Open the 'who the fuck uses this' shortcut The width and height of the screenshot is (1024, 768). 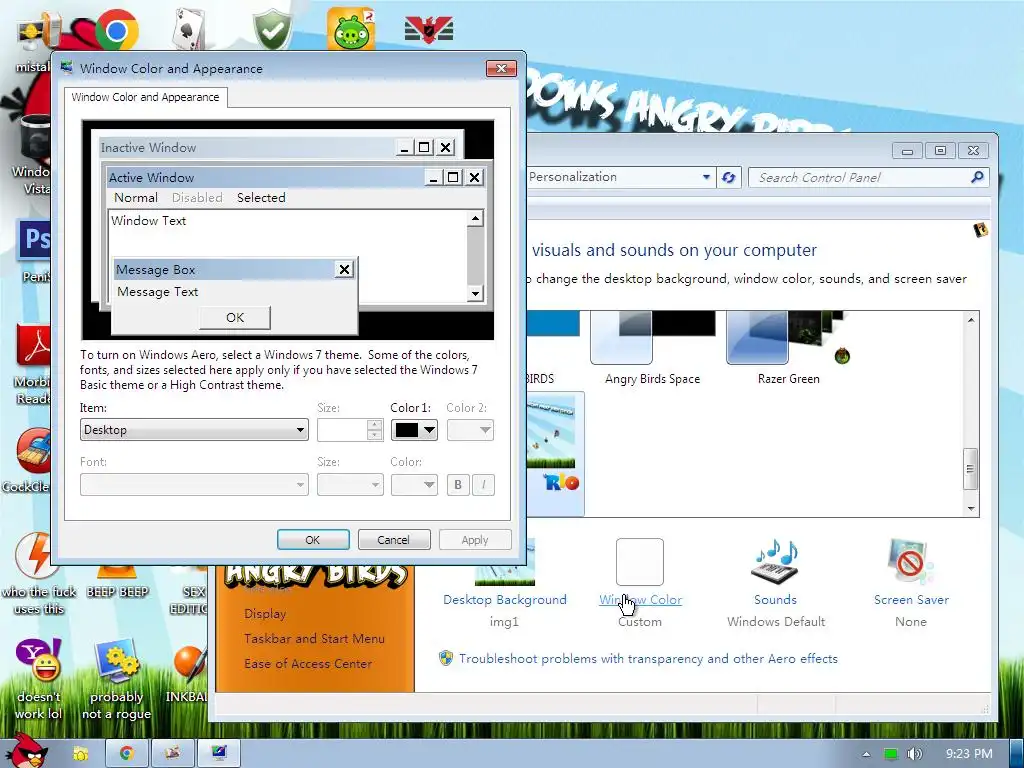(37, 556)
